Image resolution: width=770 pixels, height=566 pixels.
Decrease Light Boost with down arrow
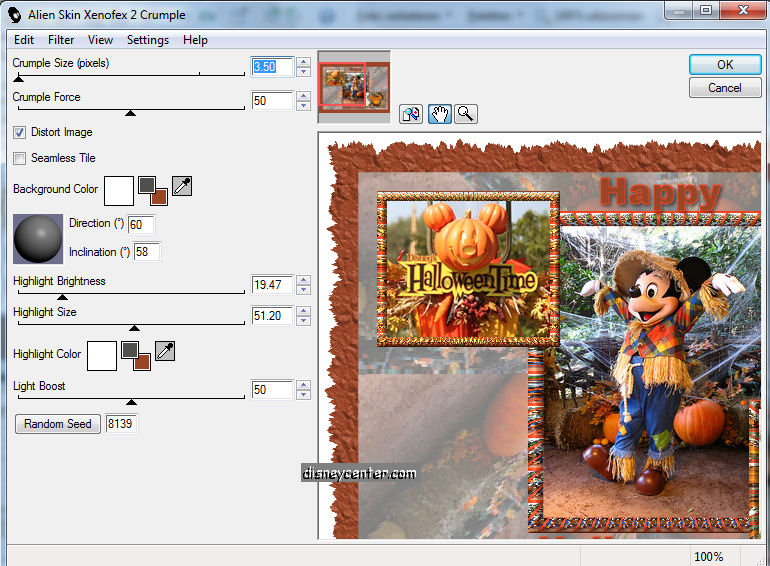click(303, 395)
